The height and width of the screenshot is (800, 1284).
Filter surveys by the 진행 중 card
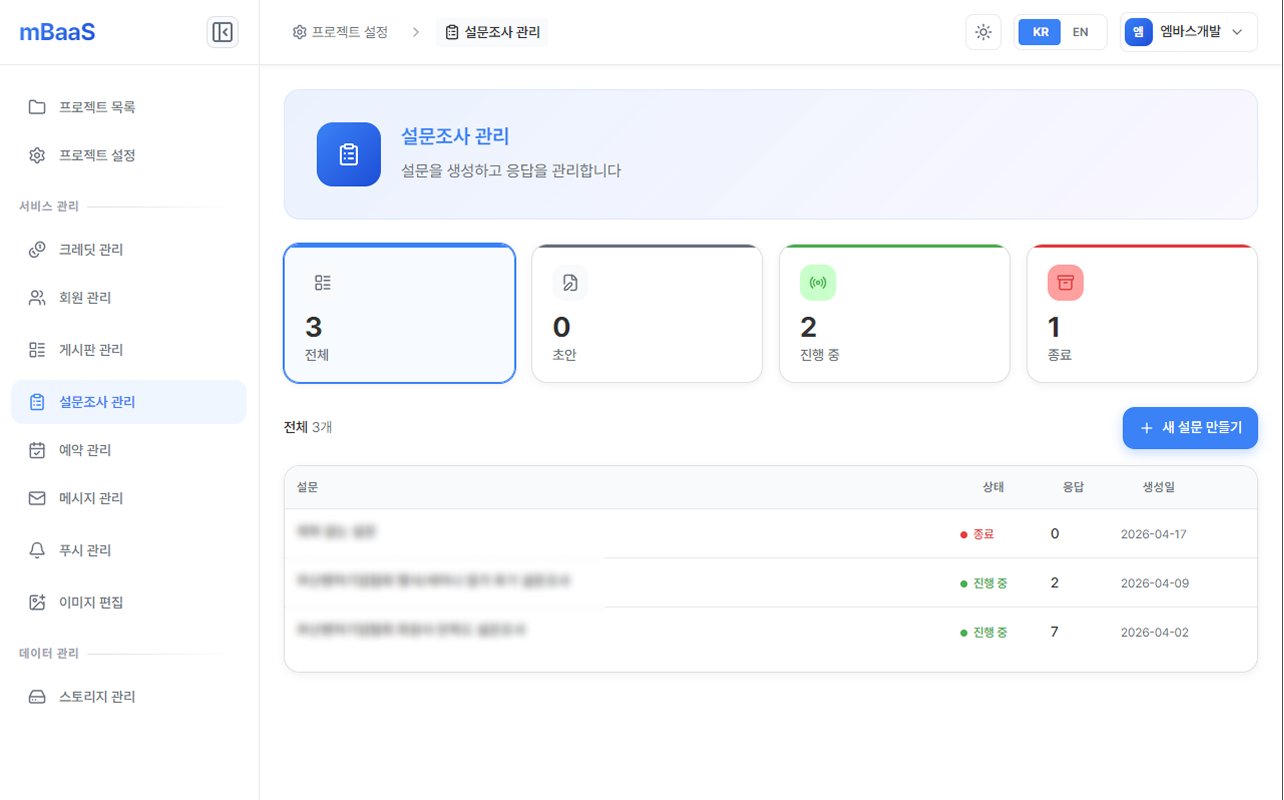(895, 314)
